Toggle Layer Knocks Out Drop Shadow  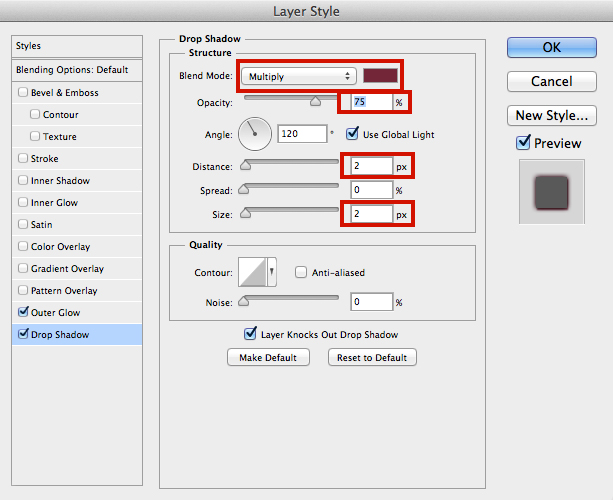[251, 334]
